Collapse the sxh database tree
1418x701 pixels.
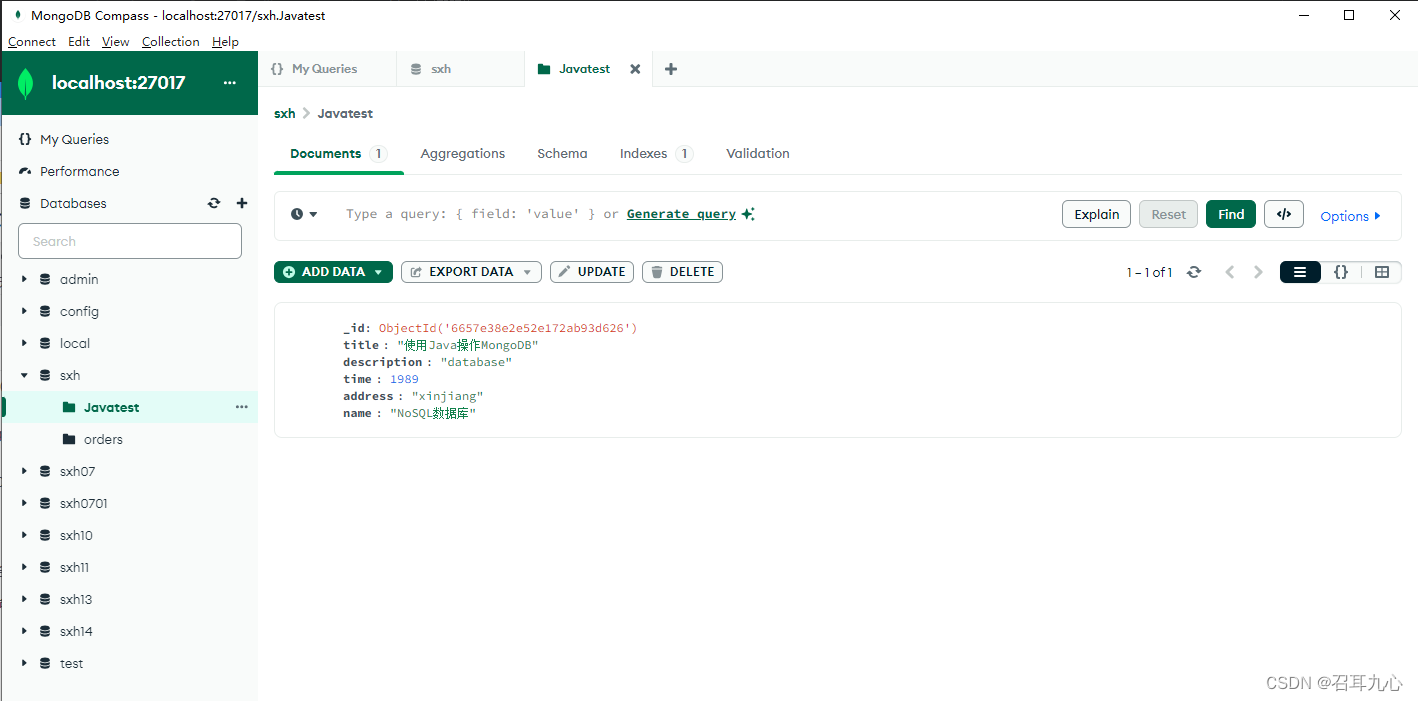click(x=25, y=375)
